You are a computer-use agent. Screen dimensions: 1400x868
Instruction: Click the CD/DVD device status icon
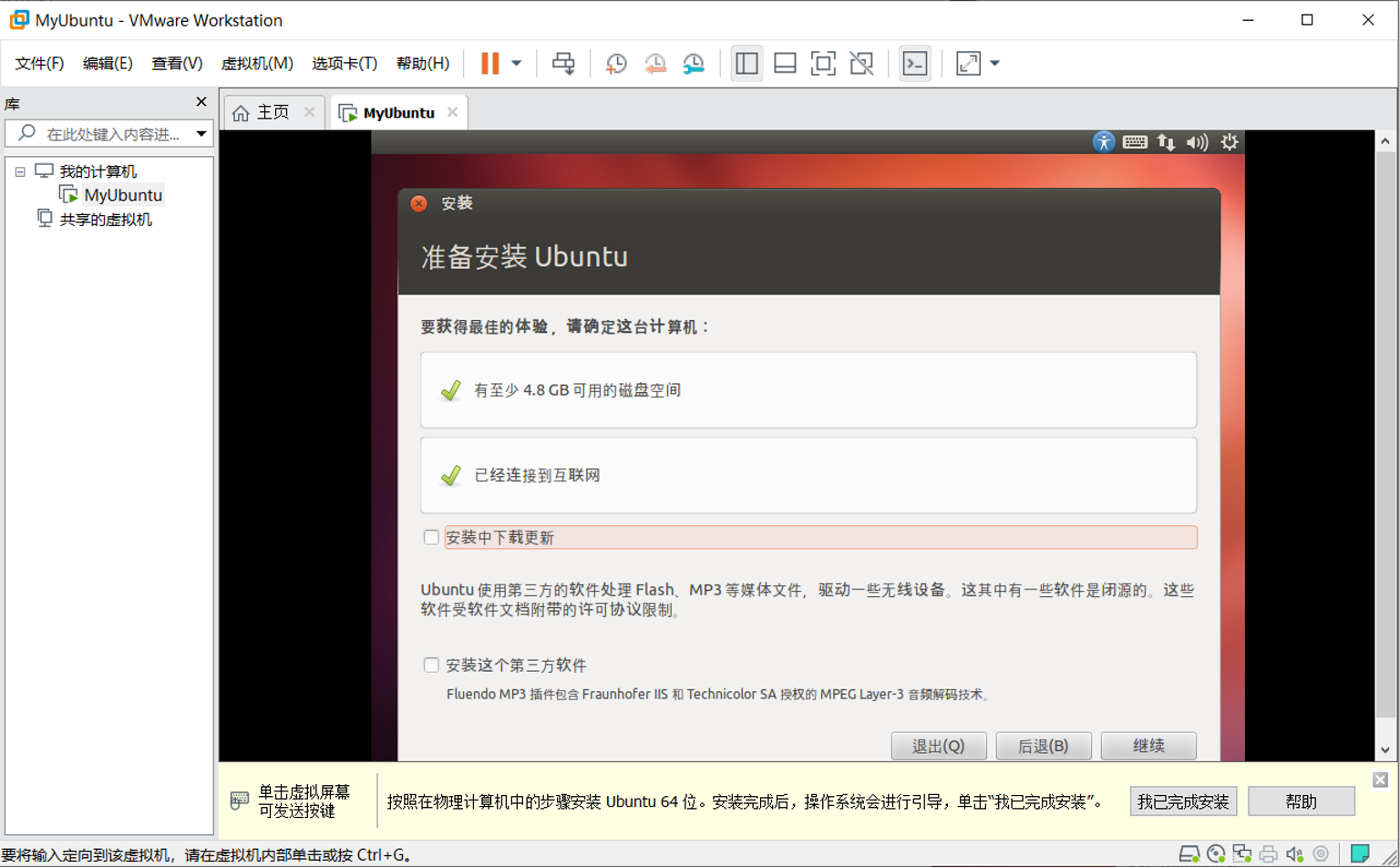click(x=1215, y=855)
